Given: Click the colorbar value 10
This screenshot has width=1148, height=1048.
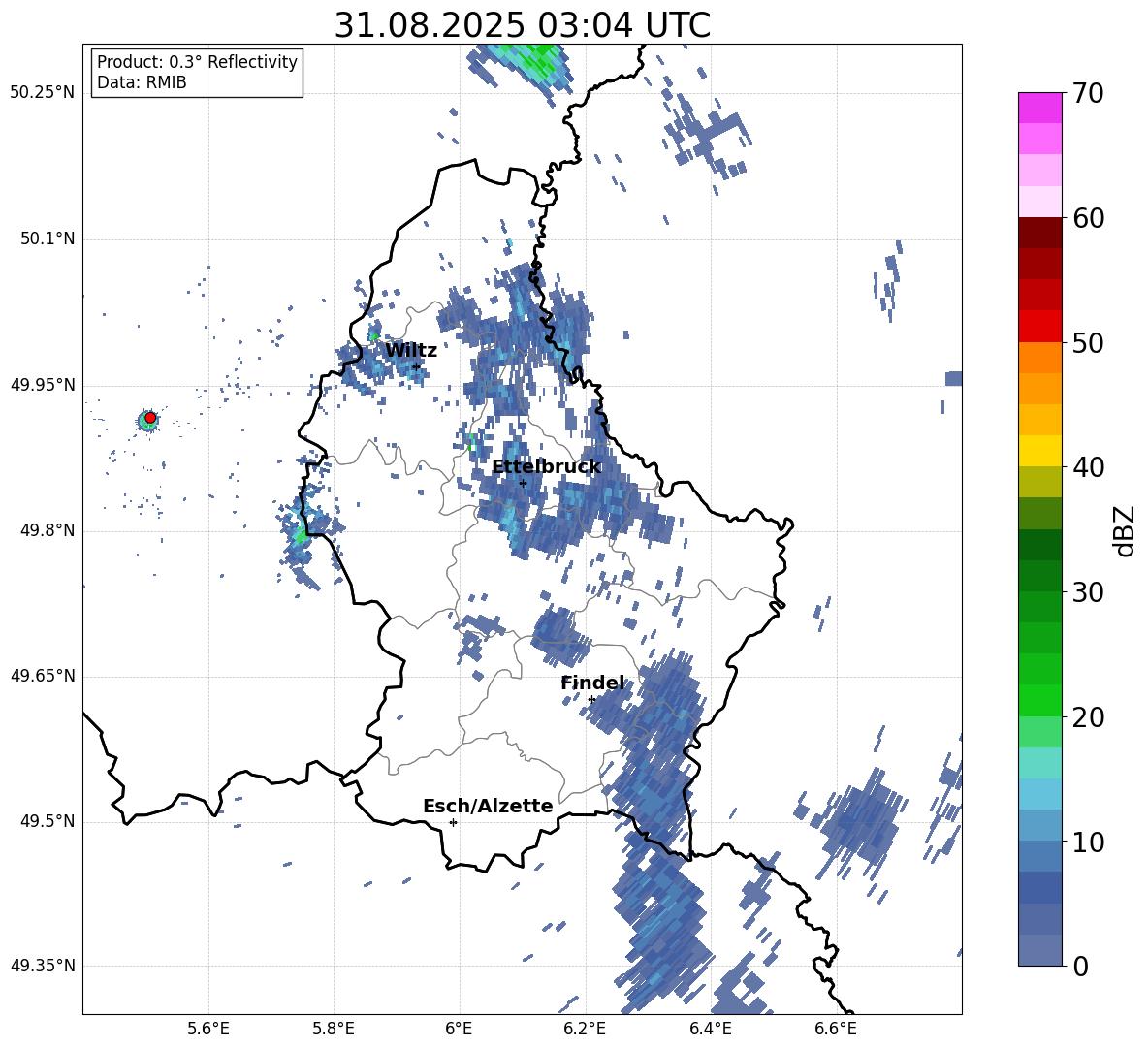Looking at the screenshot, I should [x=1088, y=842].
